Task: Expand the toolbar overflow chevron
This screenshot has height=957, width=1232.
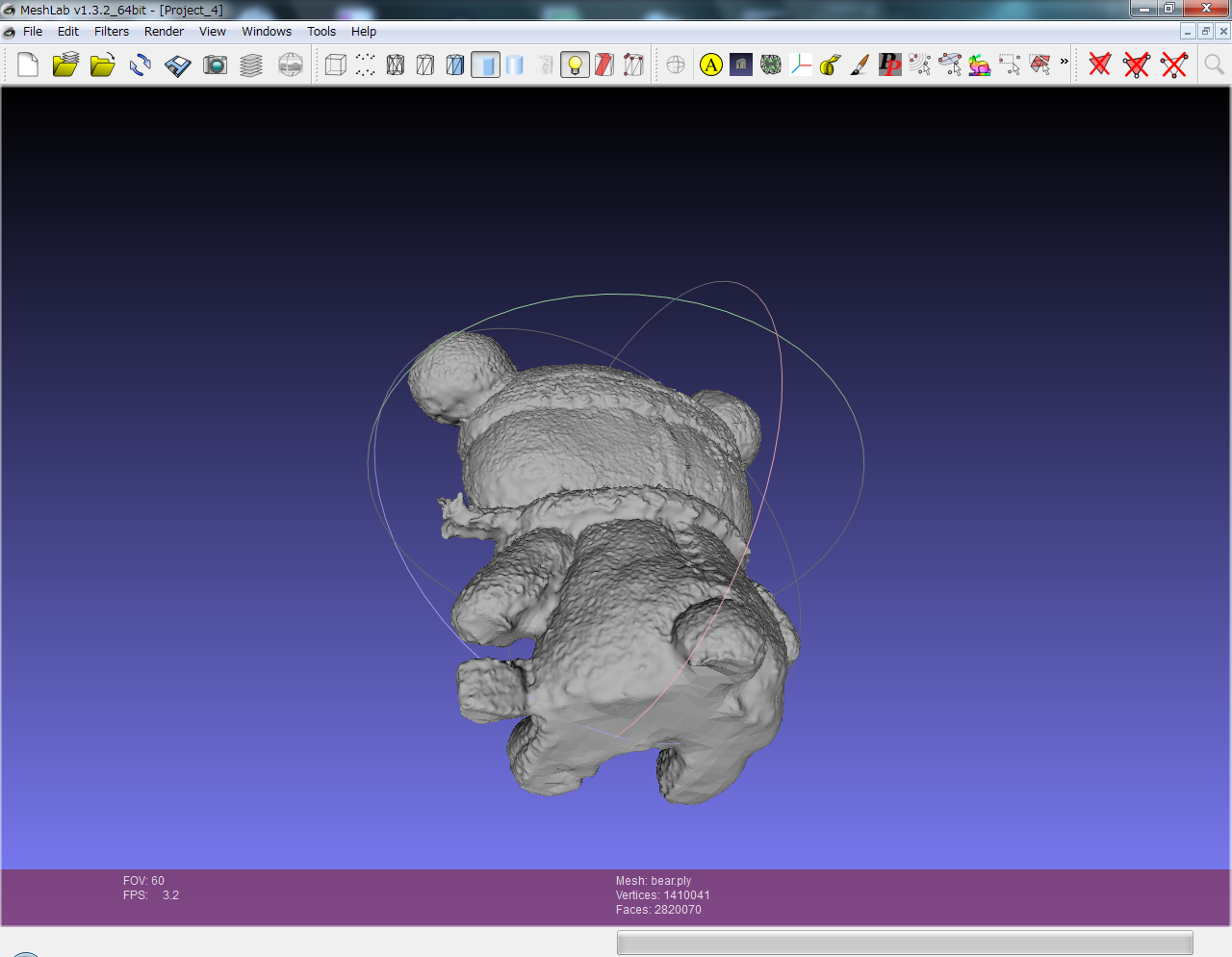Action: 1064,62
